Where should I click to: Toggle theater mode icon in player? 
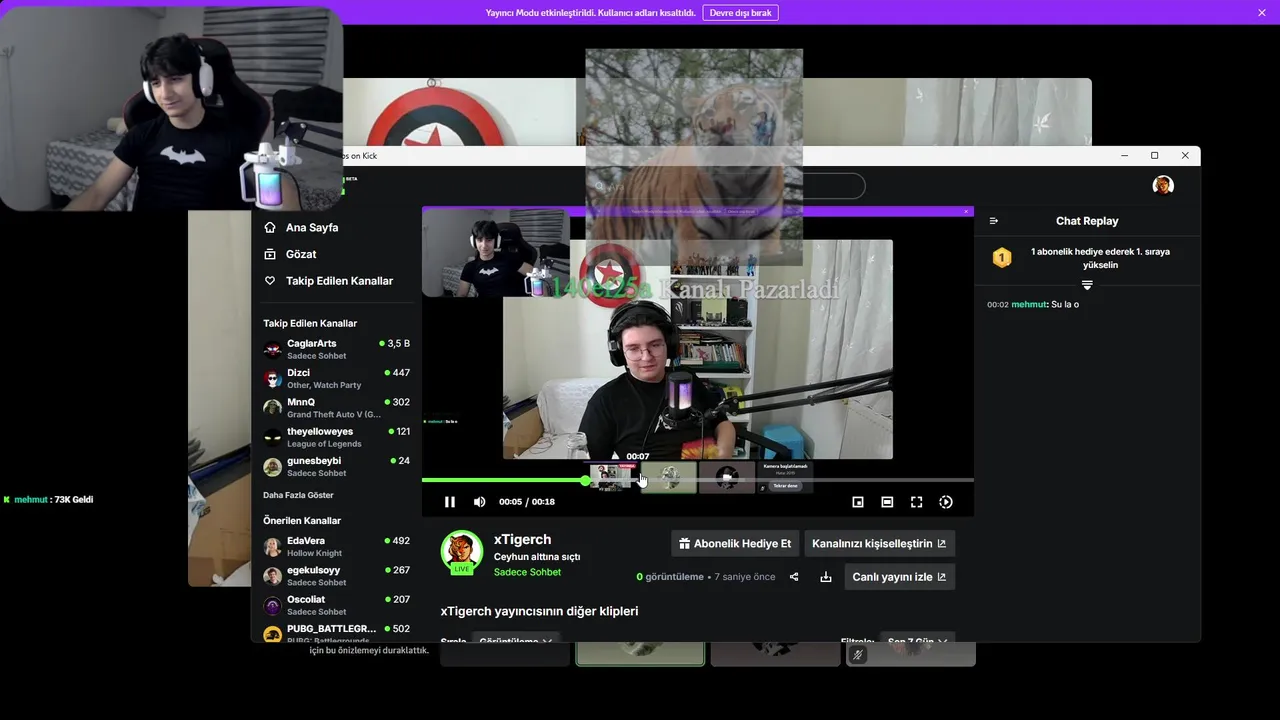(887, 502)
